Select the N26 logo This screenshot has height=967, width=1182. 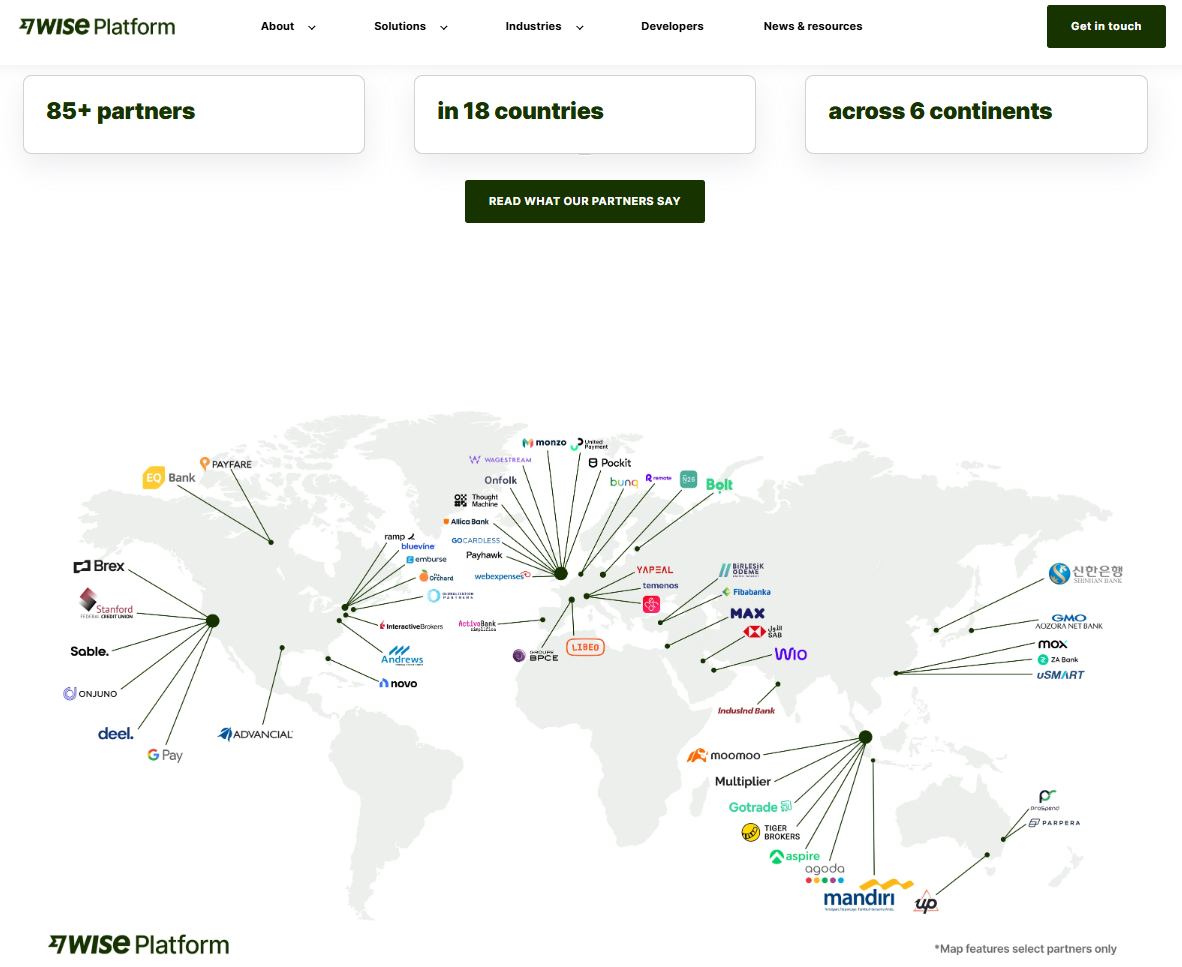tap(688, 479)
